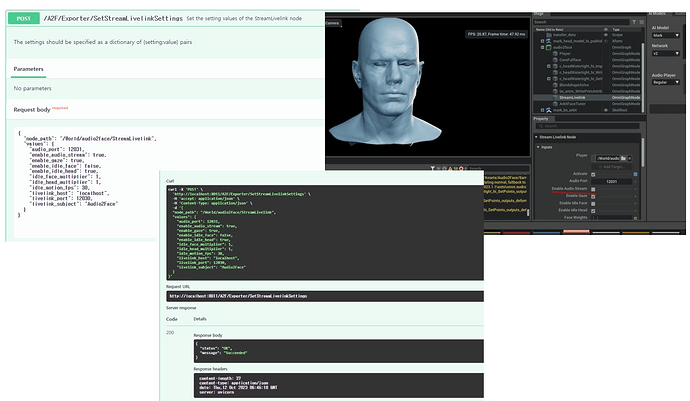Toggle visibility eye of transfer_data row
690x401 pixels.
606,35
